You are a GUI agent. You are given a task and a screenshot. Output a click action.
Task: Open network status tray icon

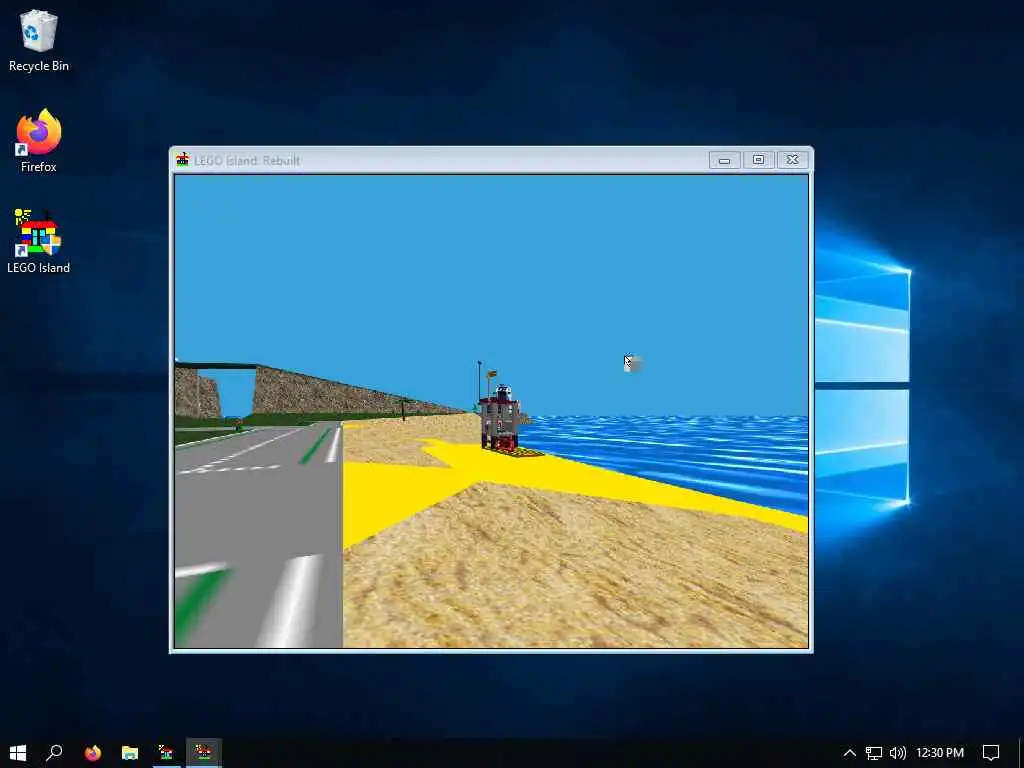(x=874, y=753)
